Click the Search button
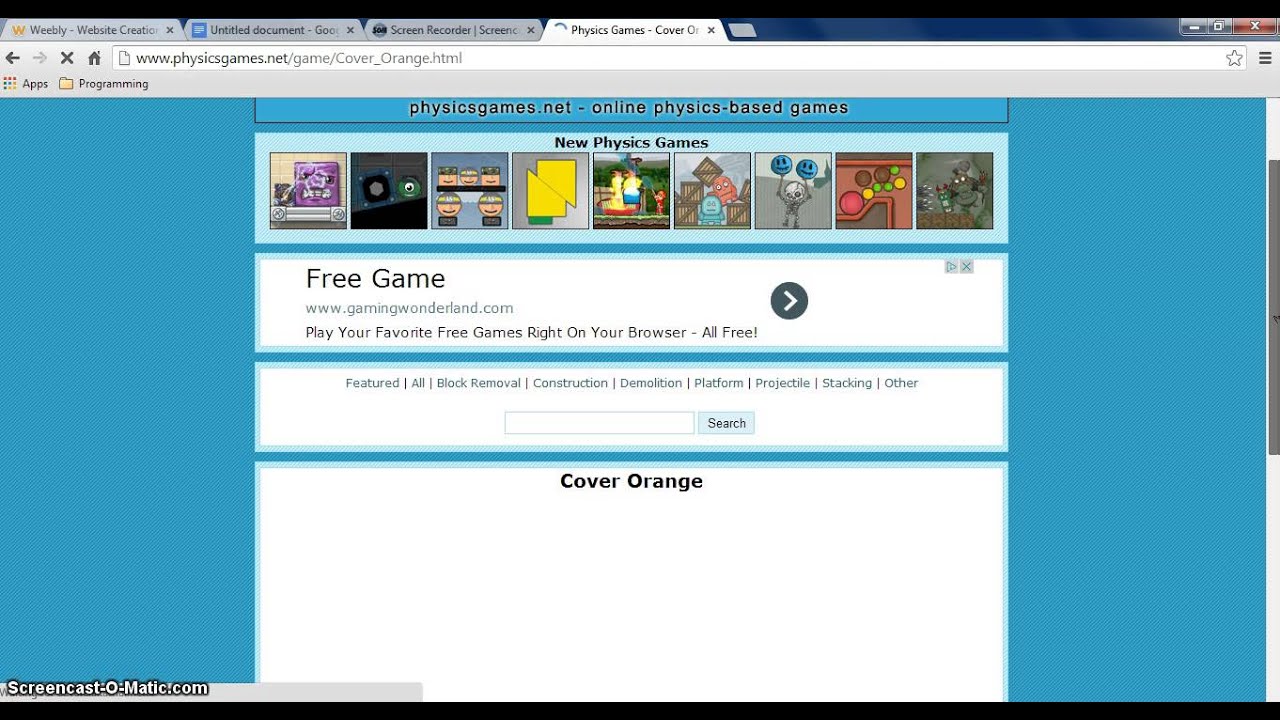This screenshot has width=1280, height=720. pos(727,423)
